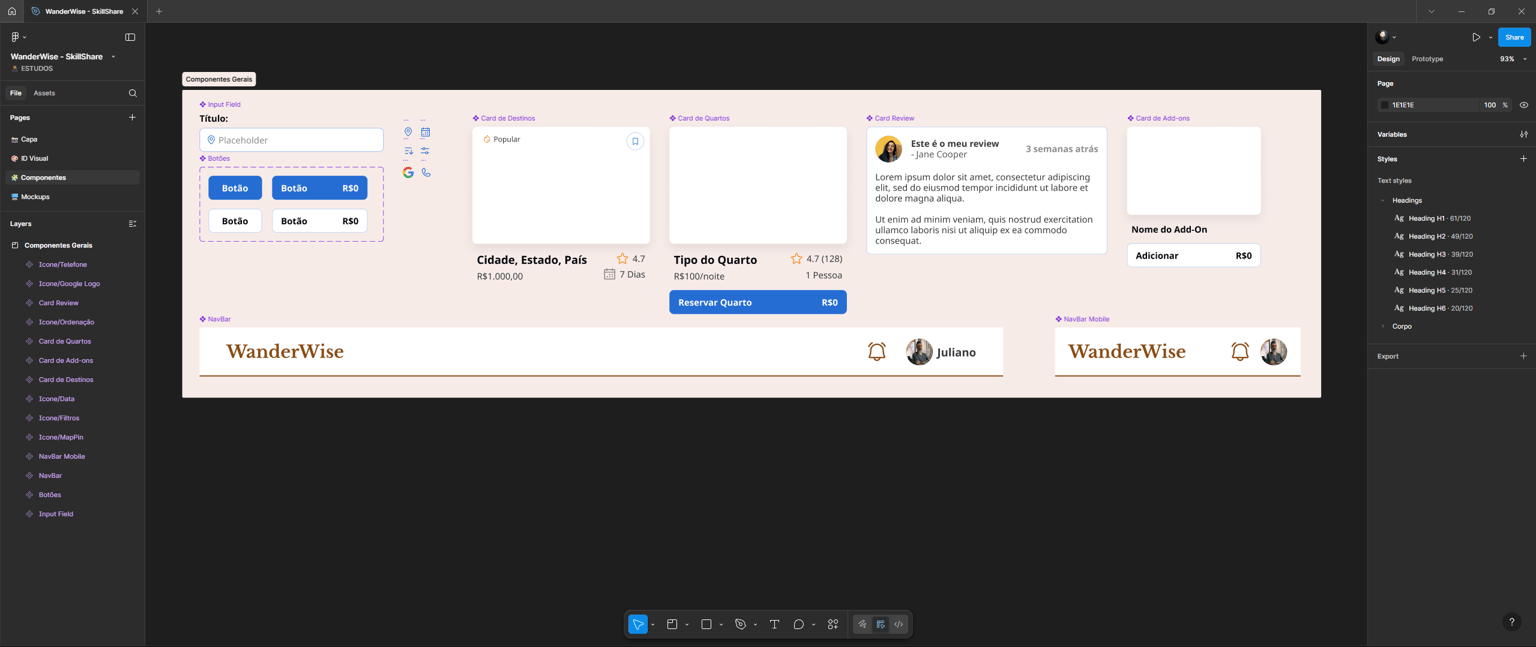
Task: Select the Comment tool
Action: coord(798,624)
